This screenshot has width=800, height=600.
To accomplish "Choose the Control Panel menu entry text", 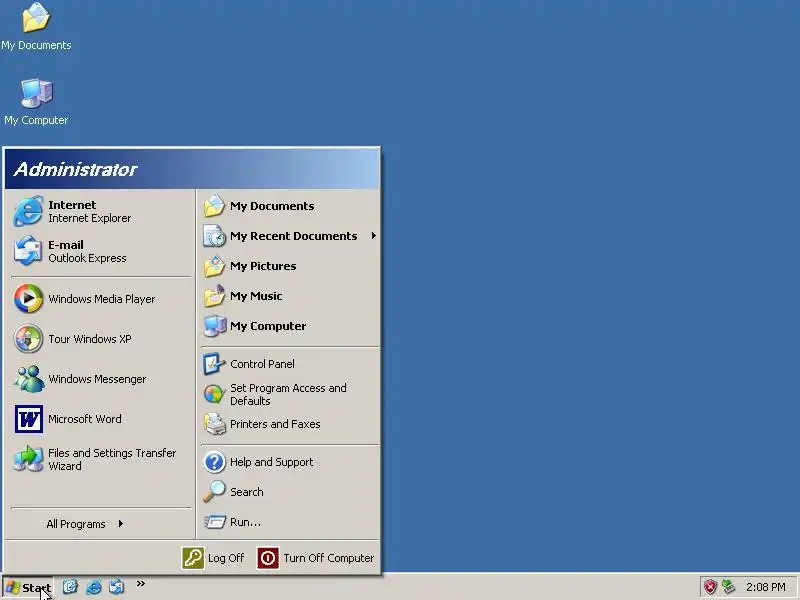I will click(x=262, y=364).
